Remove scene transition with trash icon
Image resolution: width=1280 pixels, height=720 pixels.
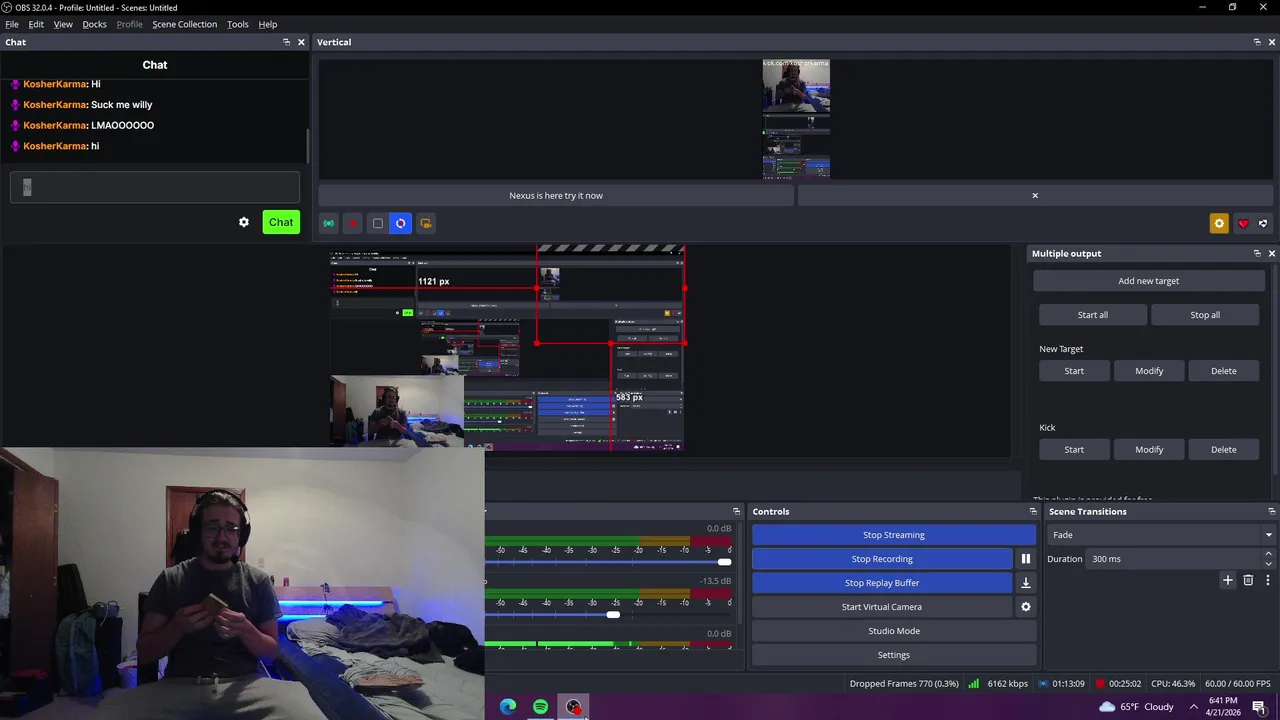pos(1248,580)
